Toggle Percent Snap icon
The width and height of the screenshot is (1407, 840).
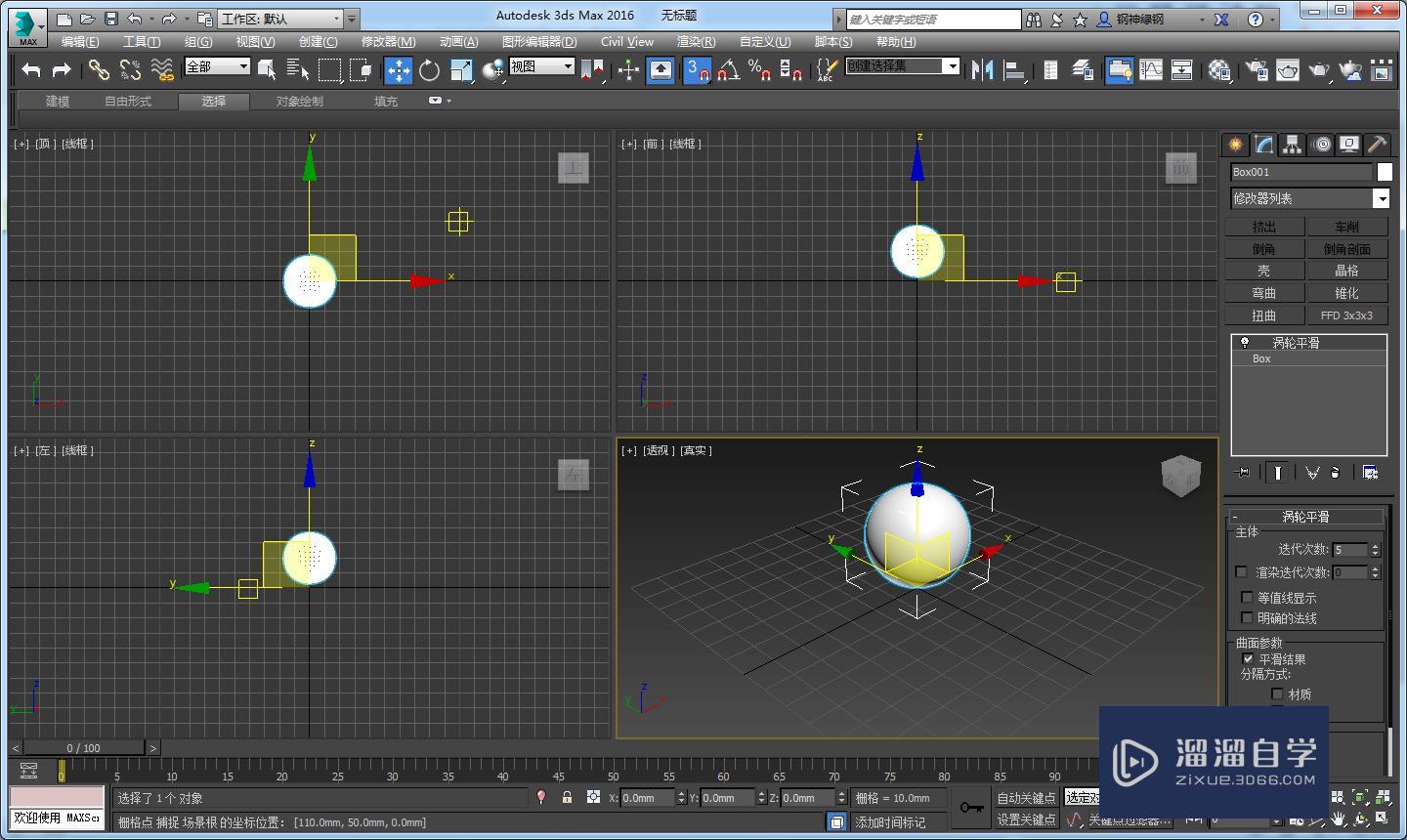point(759,69)
